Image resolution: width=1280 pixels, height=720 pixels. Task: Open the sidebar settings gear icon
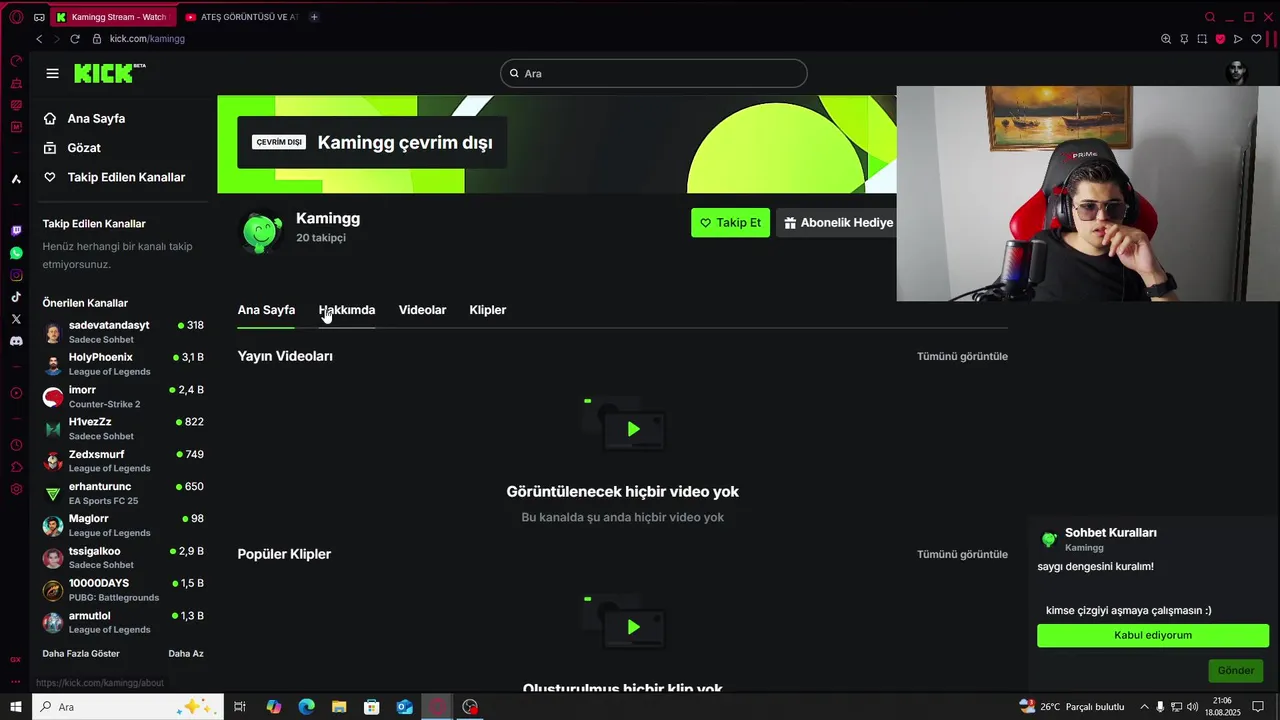[x=16, y=489]
